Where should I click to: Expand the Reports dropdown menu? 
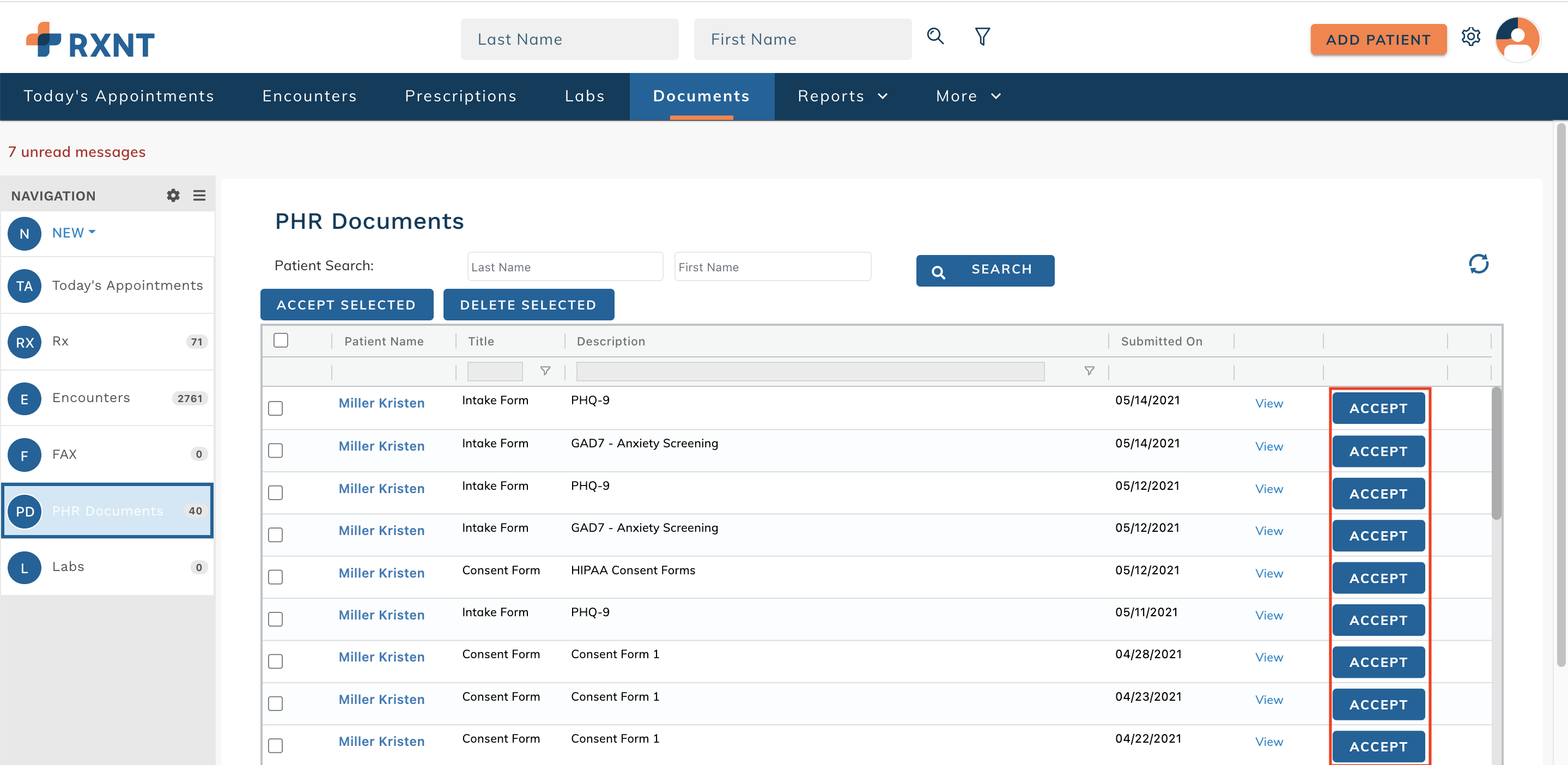[x=843, y=96]
